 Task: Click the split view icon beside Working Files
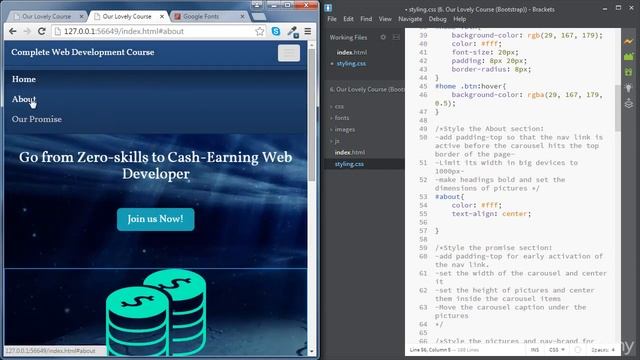pos(396,37)
